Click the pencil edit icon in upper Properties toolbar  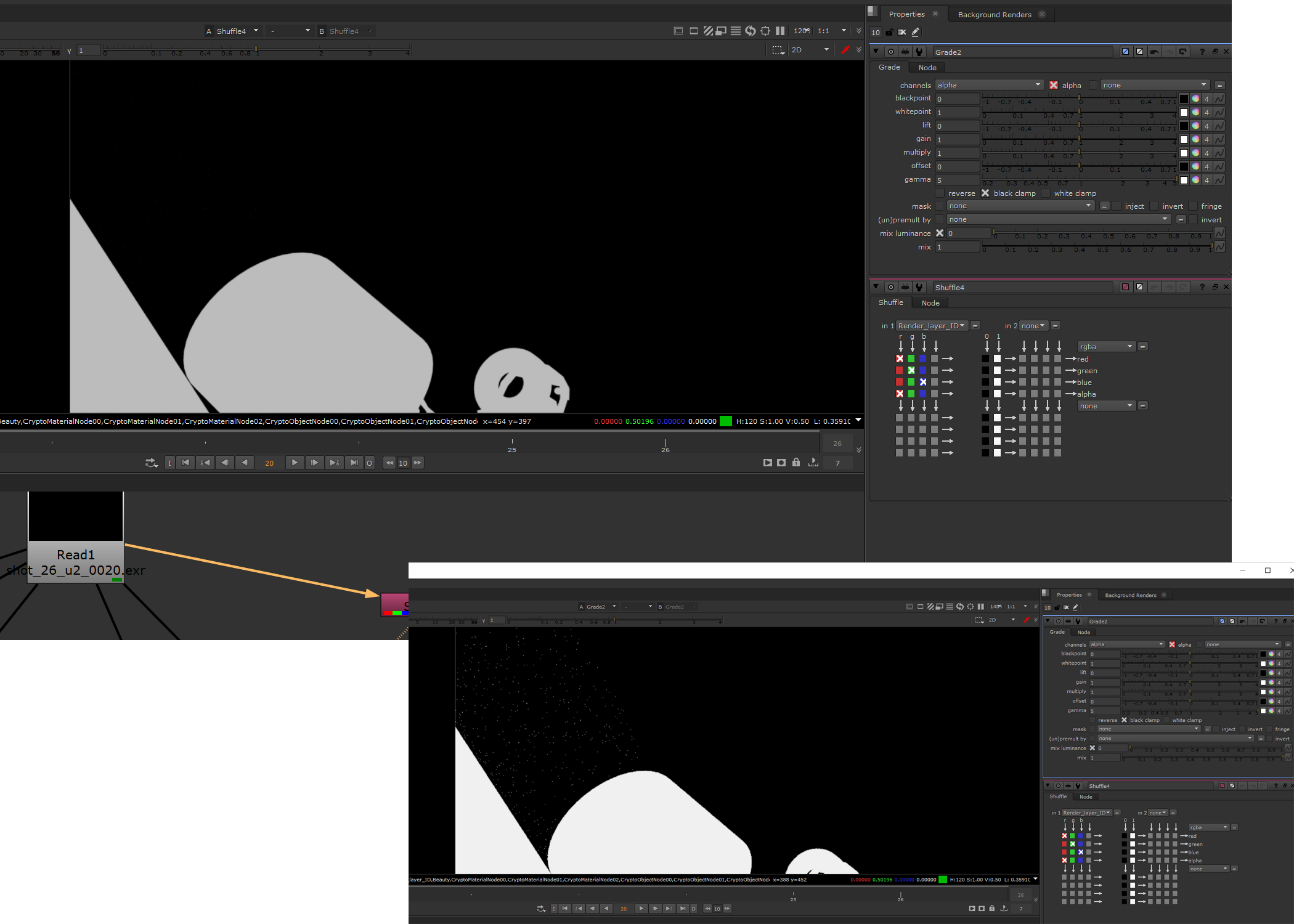(x=916, y=32)
